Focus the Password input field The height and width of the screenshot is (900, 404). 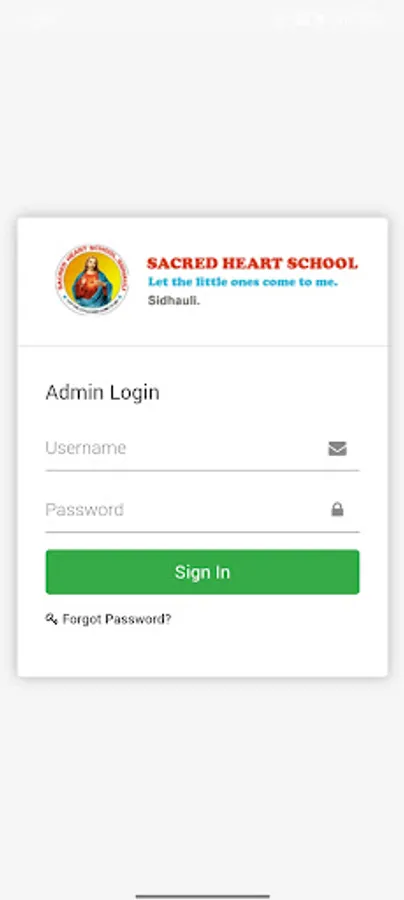point(203,510)
